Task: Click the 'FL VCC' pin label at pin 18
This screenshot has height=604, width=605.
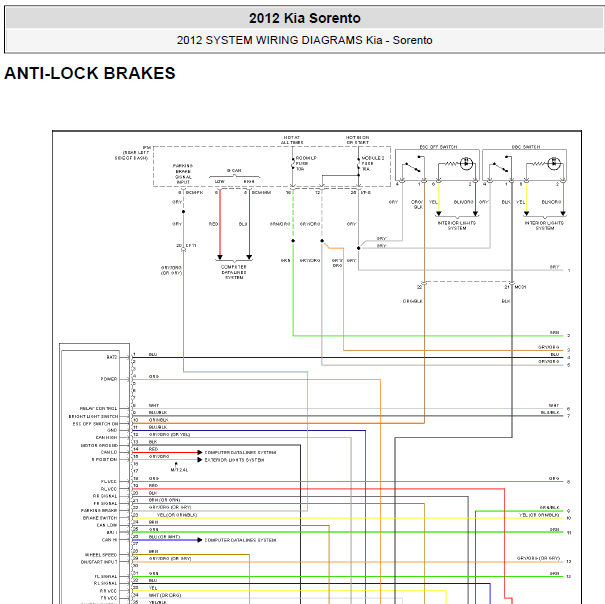Action: (x=109, y=482)
